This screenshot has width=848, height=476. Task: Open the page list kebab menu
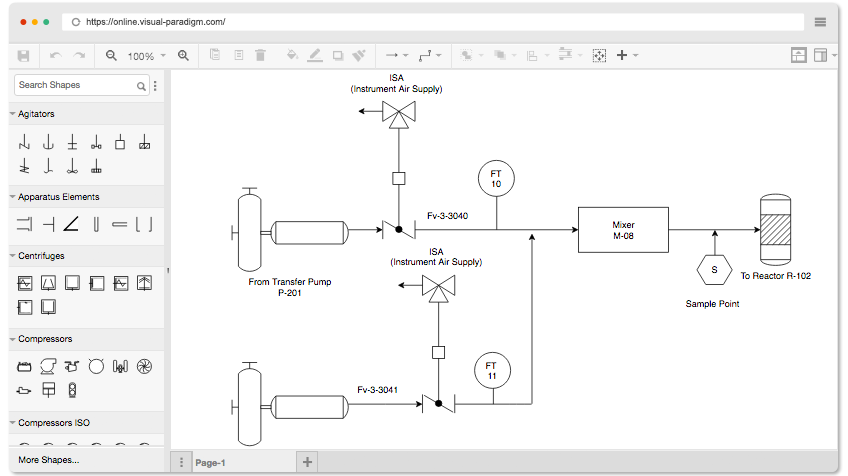[181, 462]
